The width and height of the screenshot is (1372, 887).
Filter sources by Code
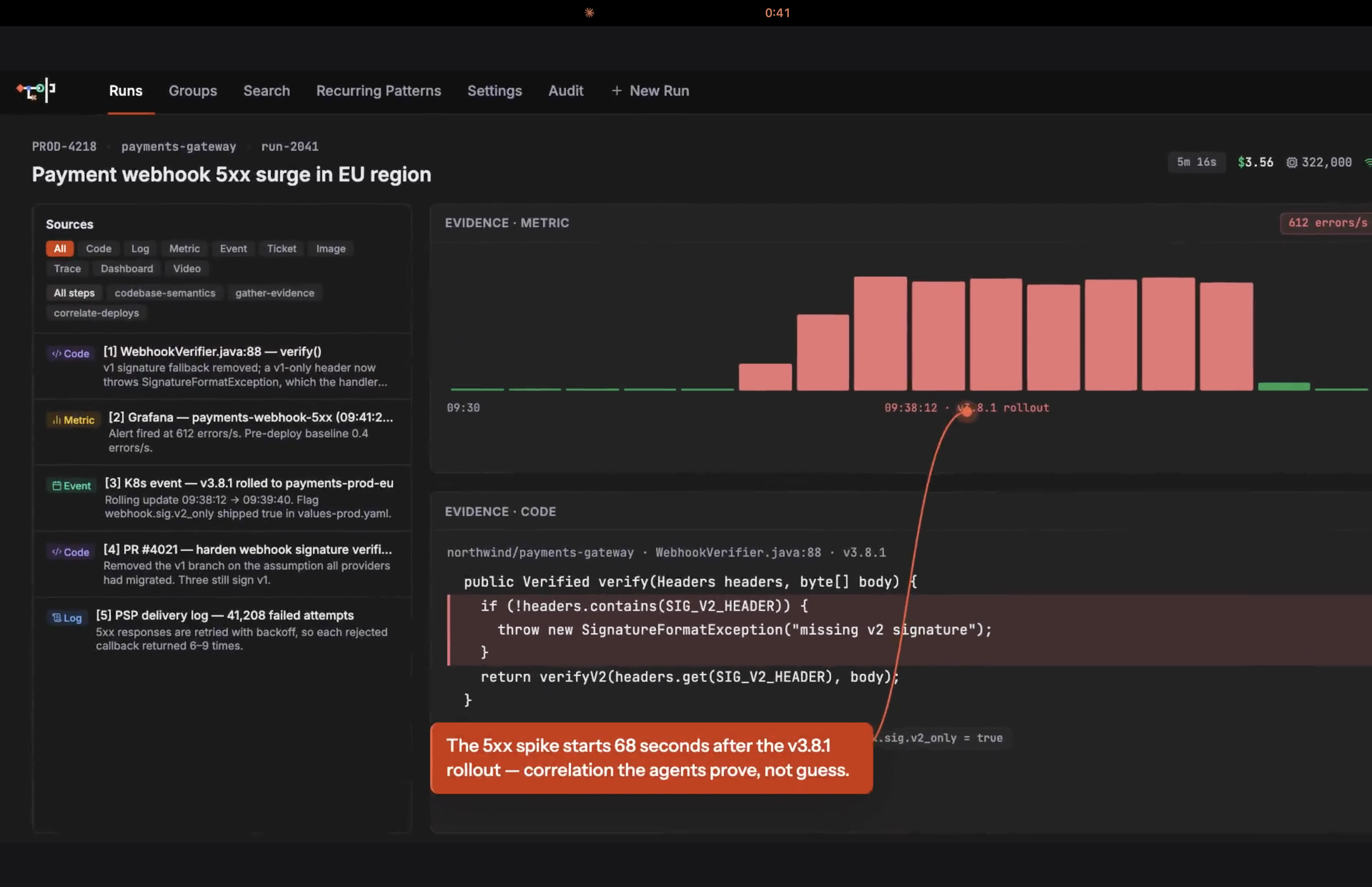click(98, 248)
